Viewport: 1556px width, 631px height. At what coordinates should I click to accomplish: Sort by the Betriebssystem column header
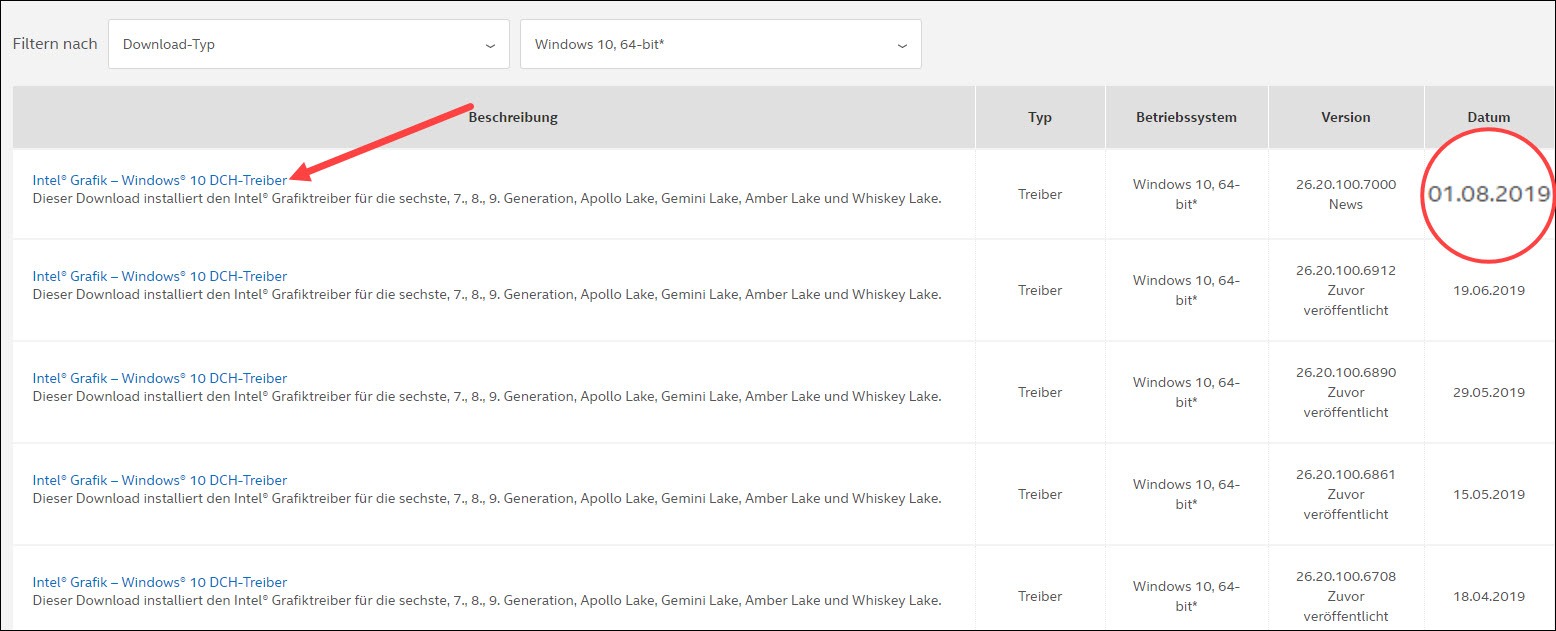coord(1186,117)
